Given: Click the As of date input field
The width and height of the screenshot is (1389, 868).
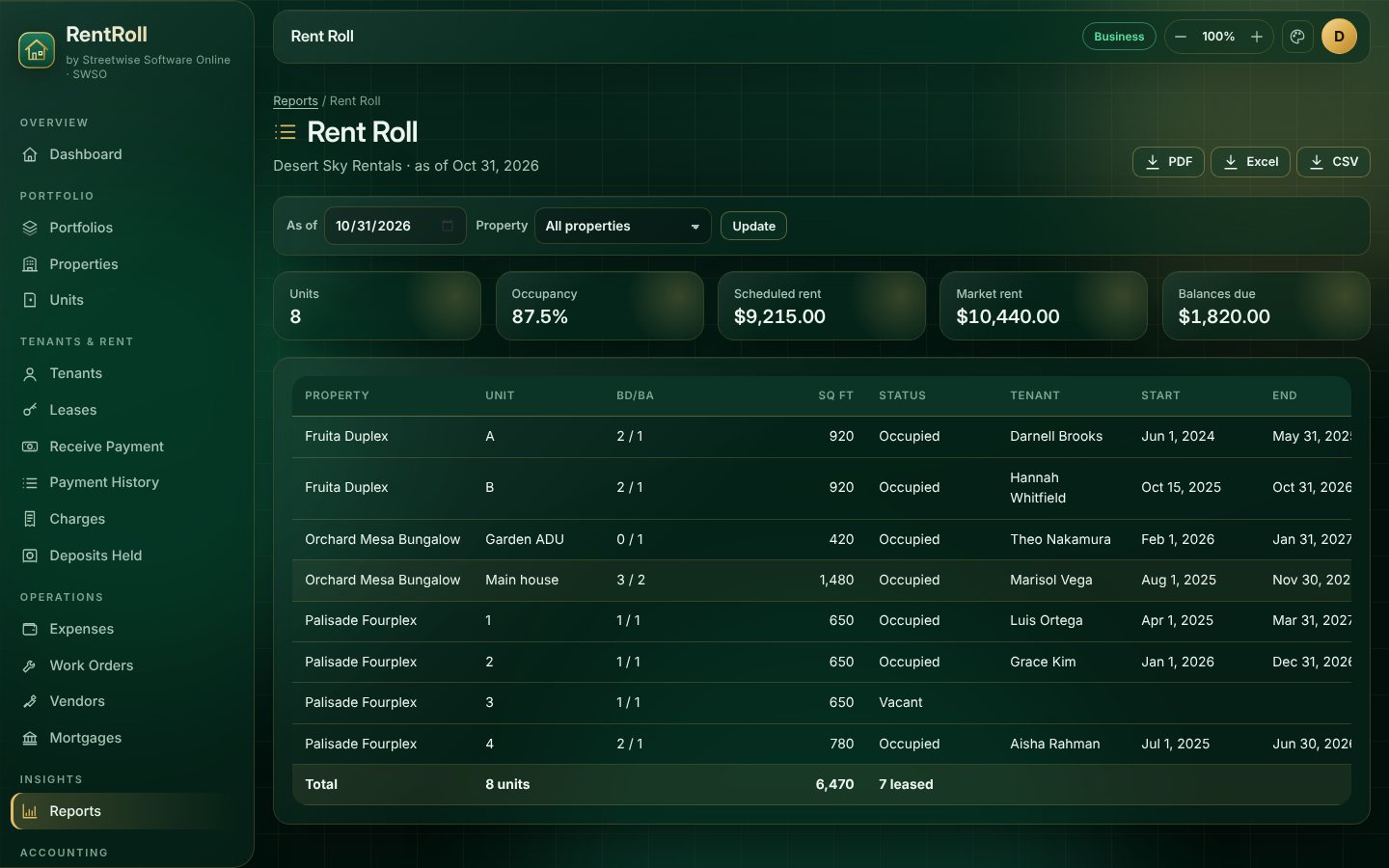Looking at the screenshot, I should point(395,226).
